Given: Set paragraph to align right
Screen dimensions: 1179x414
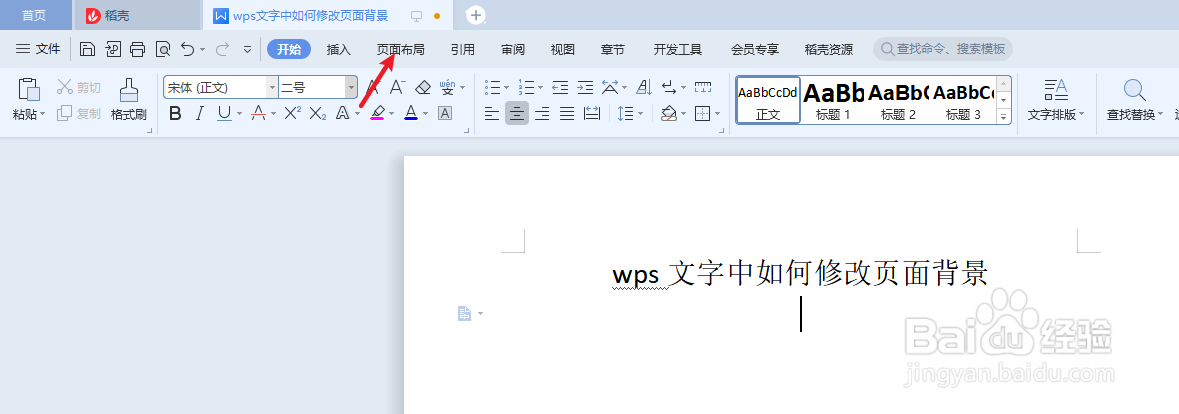Looking at the screenshot, I should (541, 113).
